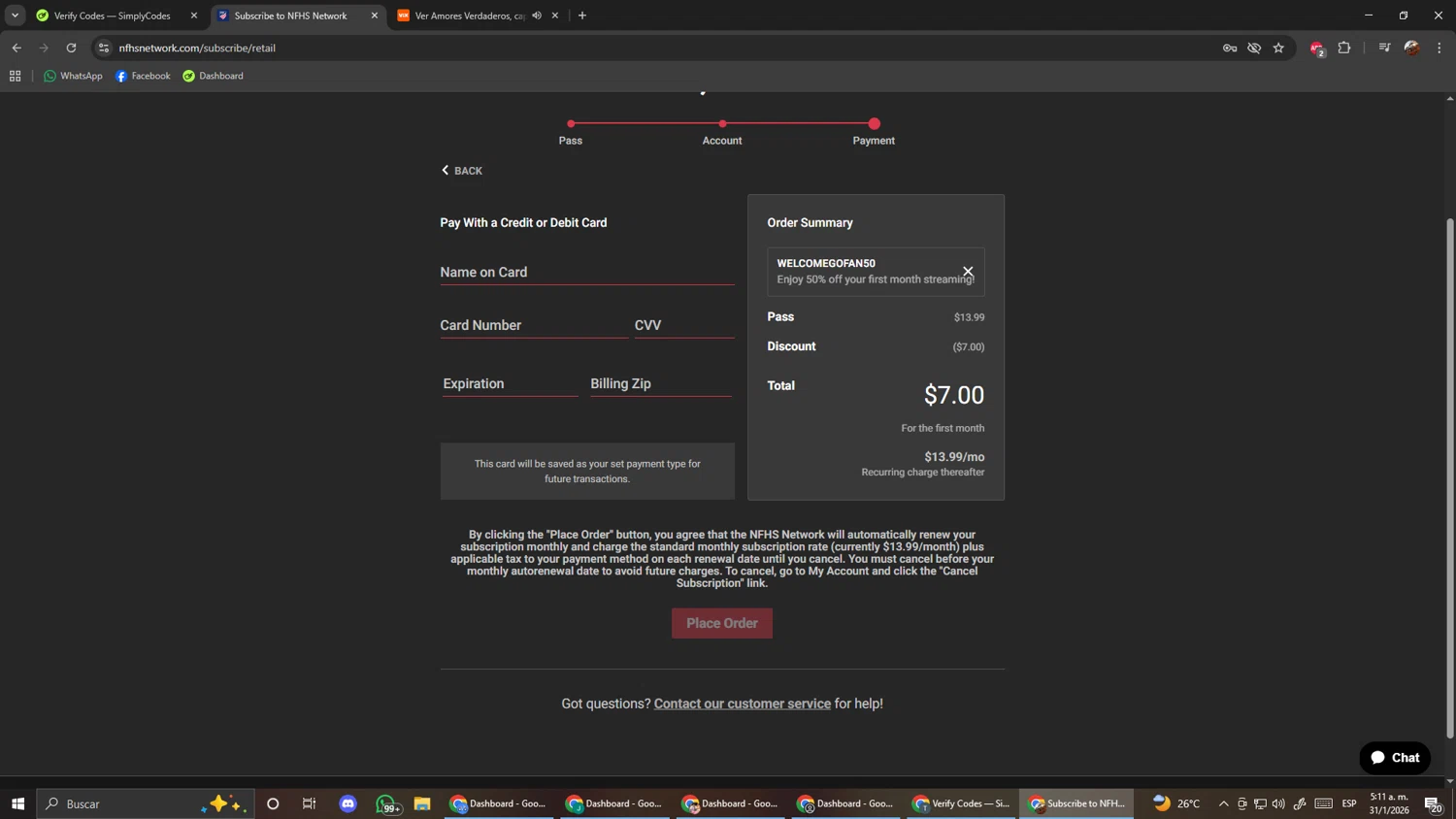Open the WhatsApp bookmark
The height and width of the screenshot is (819, 1456).
tap(73, 76)
